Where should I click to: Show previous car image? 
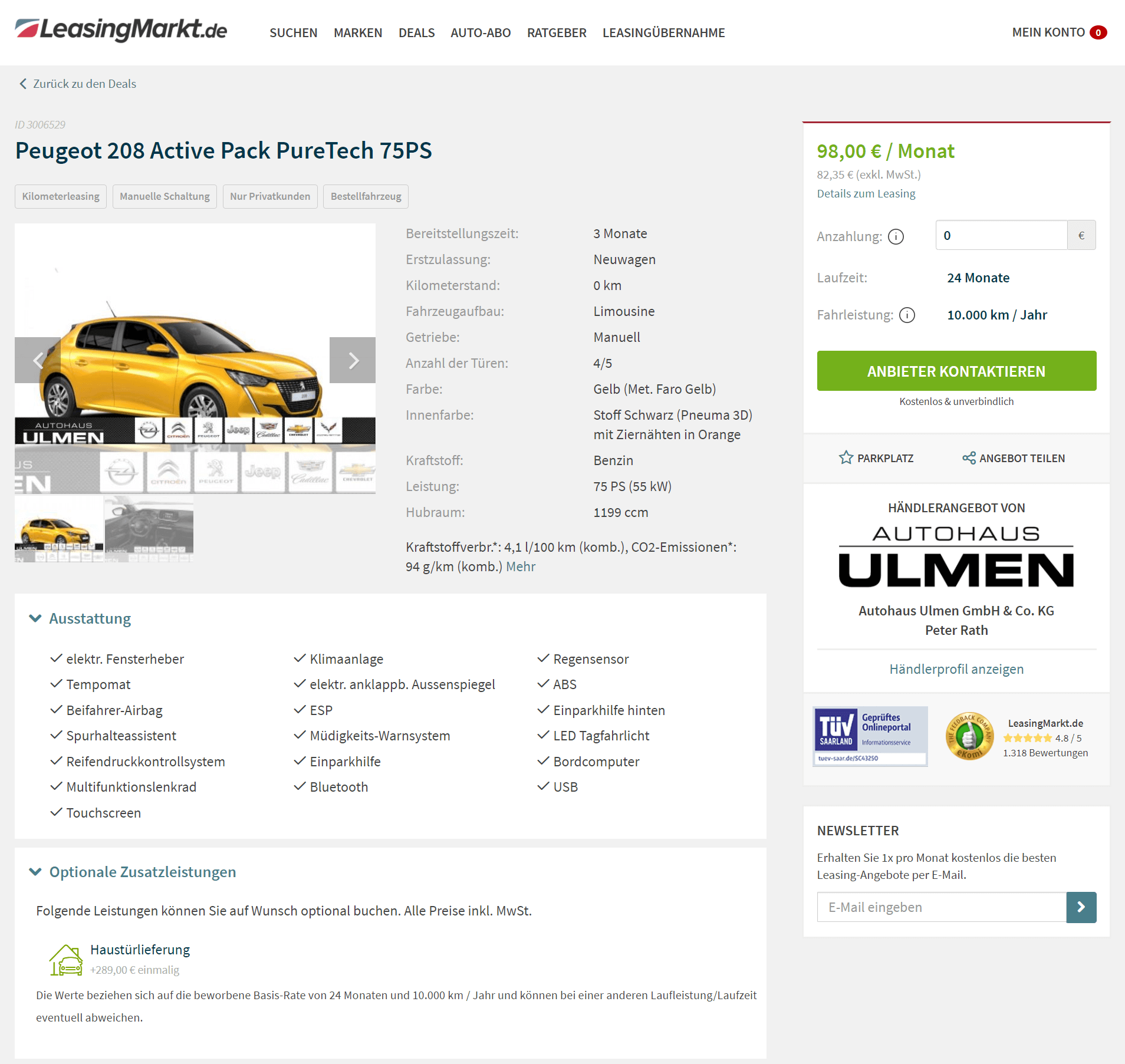(38, 360)
